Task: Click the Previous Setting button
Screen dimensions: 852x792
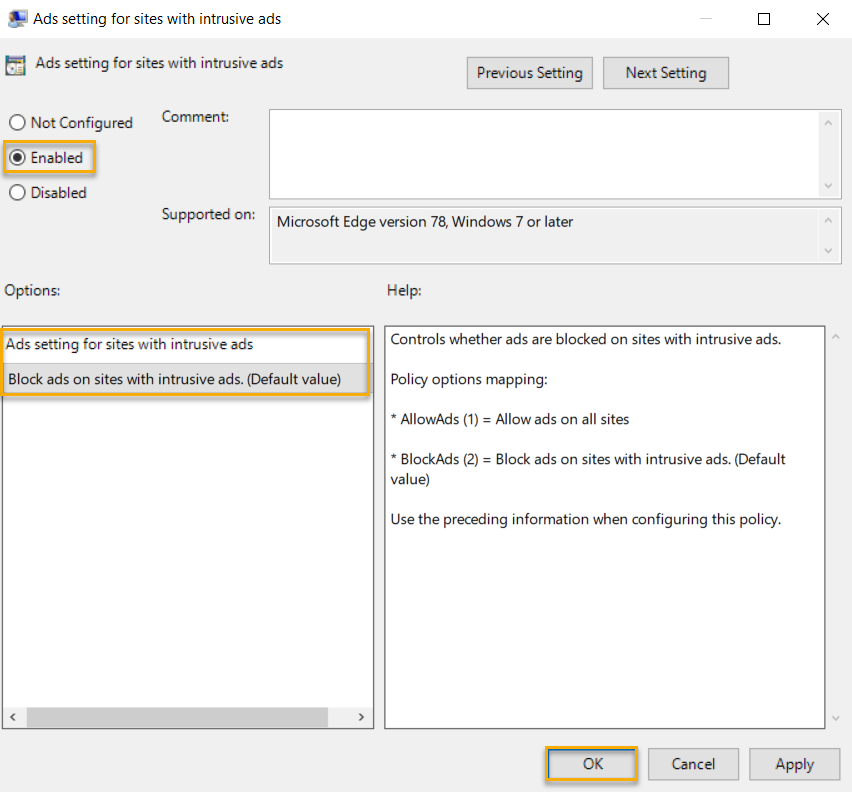Action: pos(529,72)
